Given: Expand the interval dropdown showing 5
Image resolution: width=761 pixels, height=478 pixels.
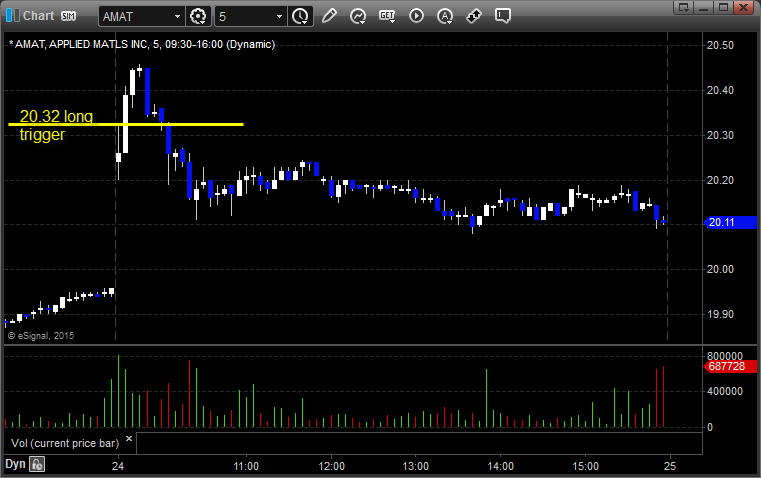Looking at the screenshot, I should [279, 16].
